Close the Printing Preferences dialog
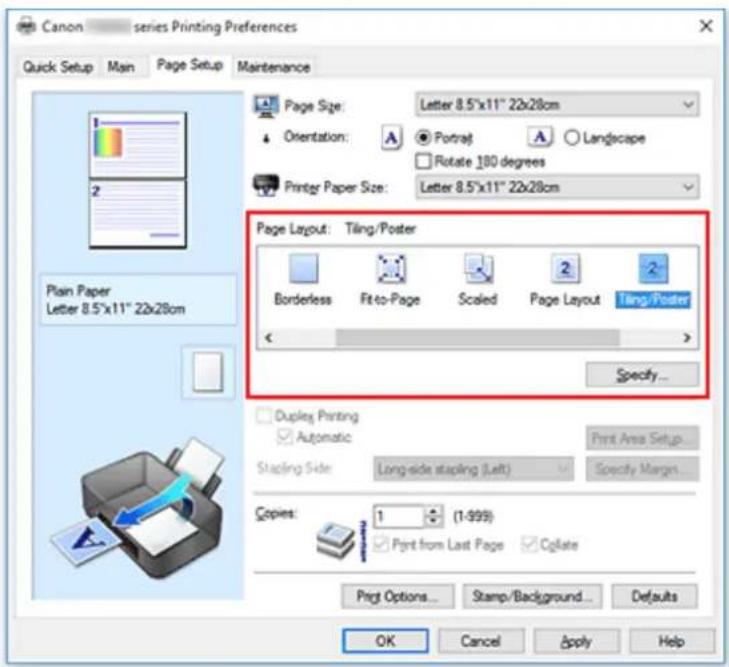Screen dimensions: 729x667 706,26
